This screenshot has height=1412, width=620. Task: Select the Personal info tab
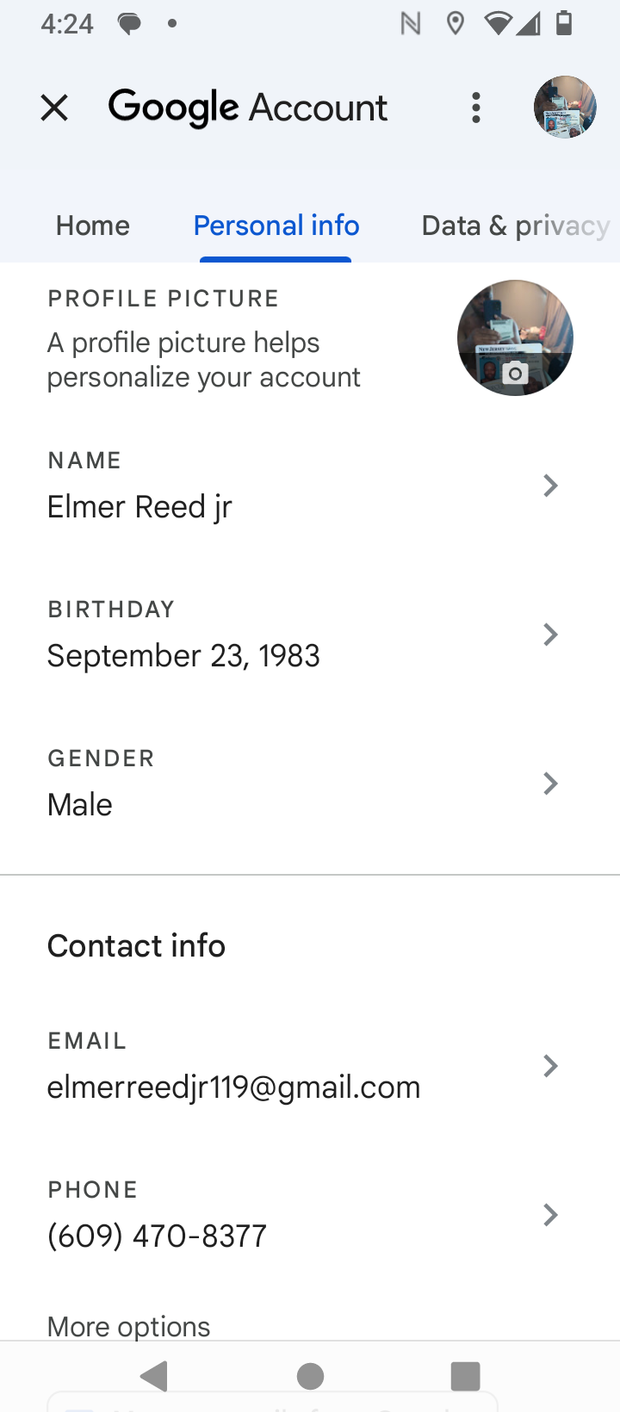276,226
